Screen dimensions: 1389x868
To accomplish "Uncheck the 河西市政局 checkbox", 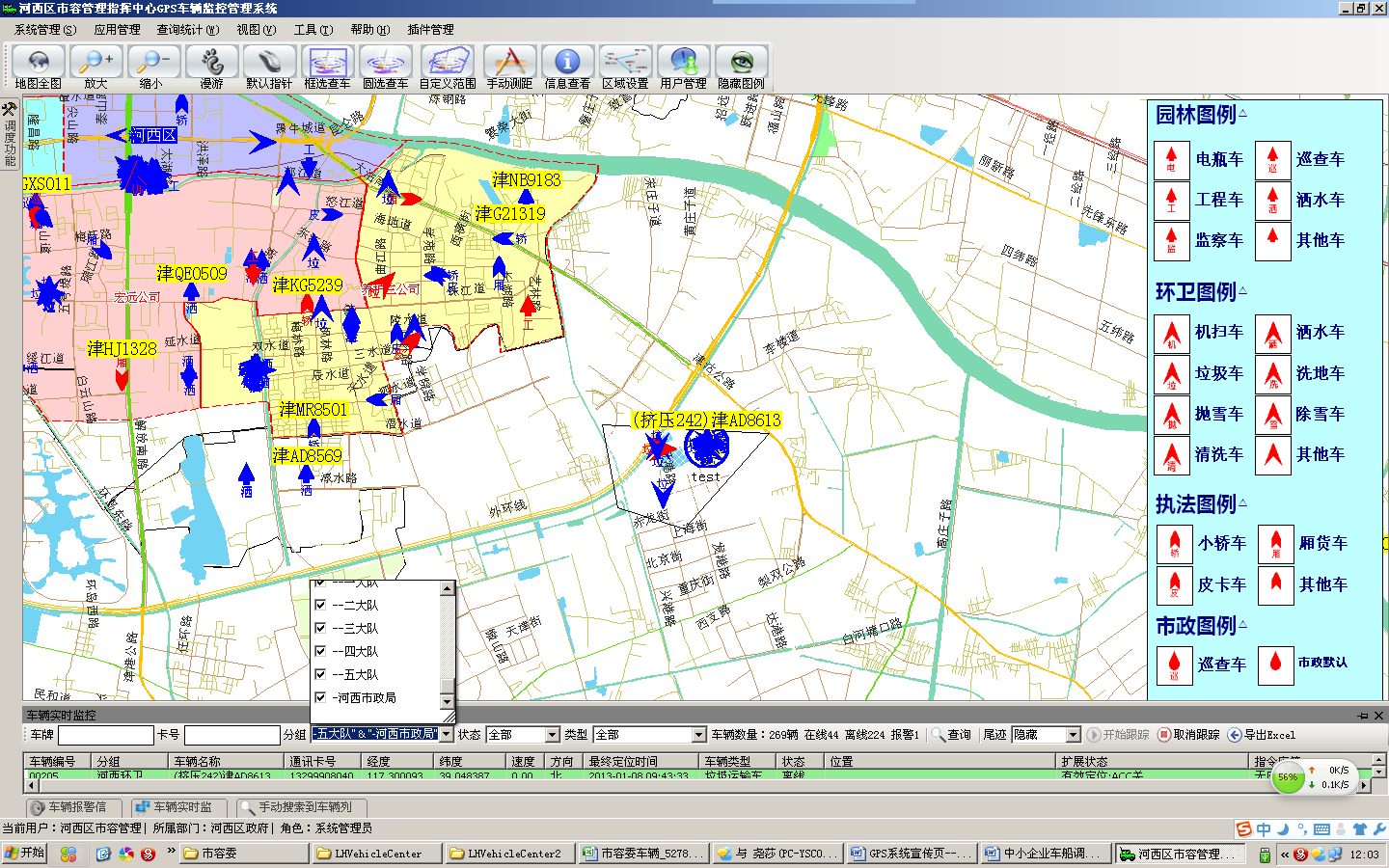I will pos(320,697).
